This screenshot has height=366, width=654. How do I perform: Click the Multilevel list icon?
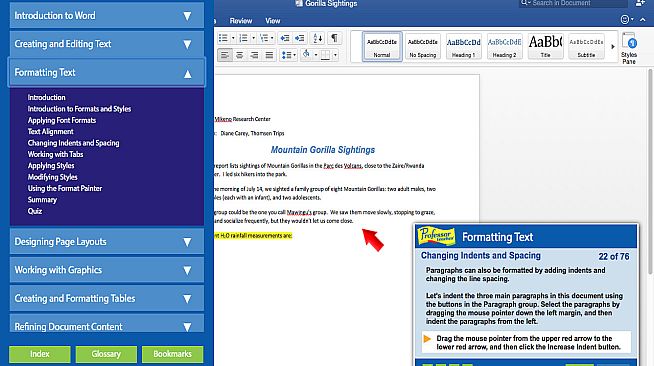tap(264, 38)
